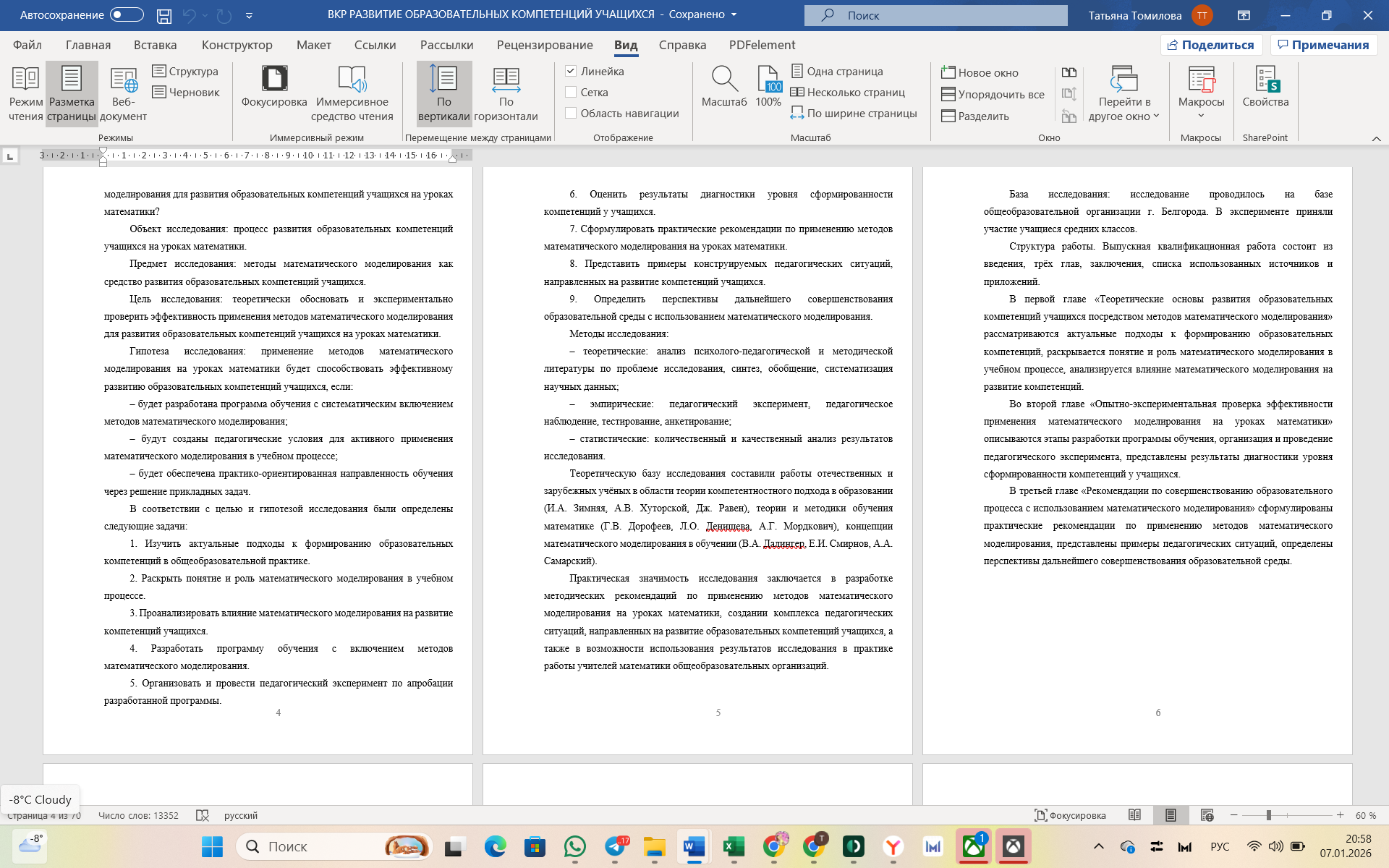Collapse the ribbon with the chevron
The image size is (1389, 868).
point(1376,138)
